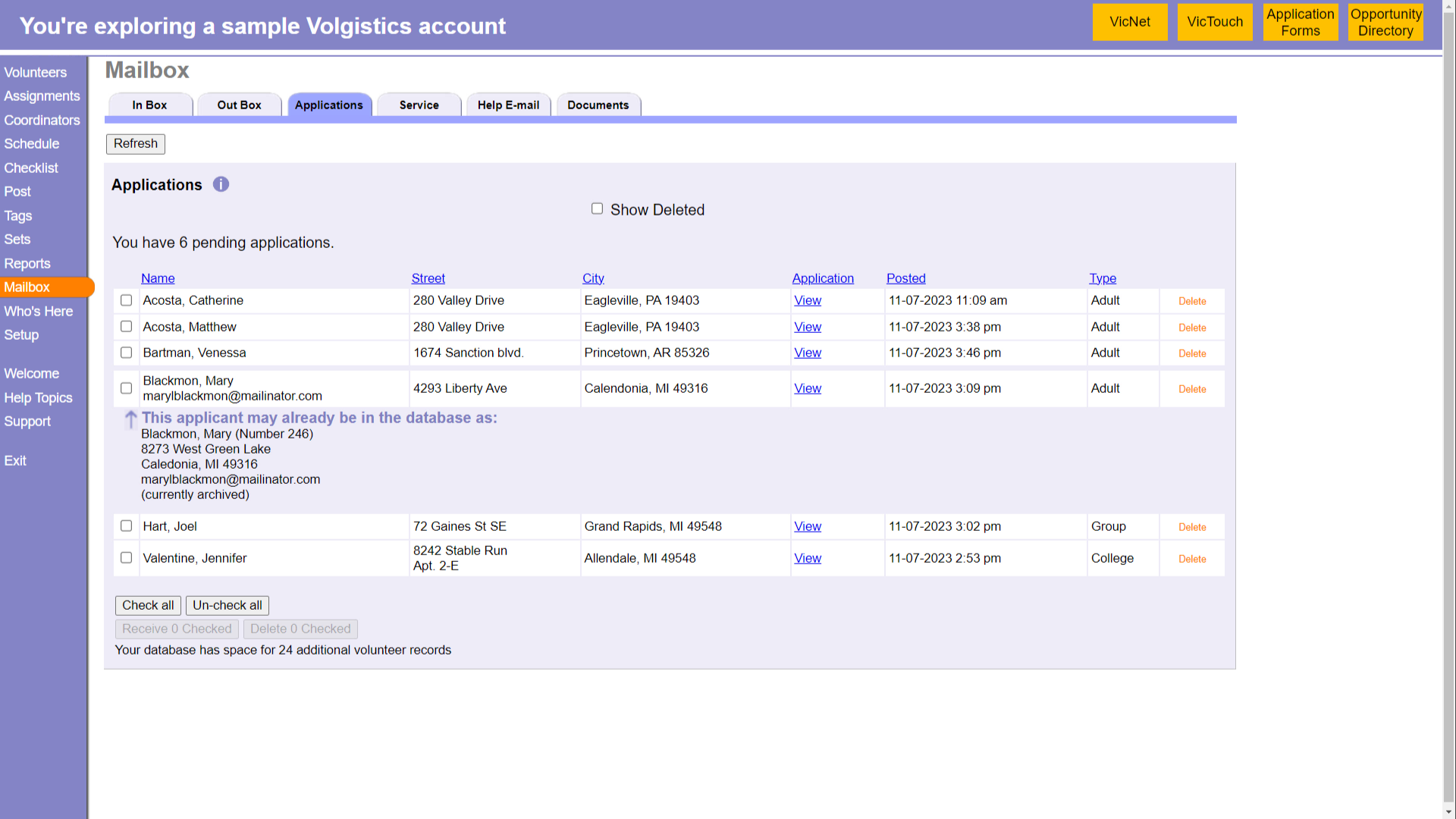
Task: Navigate to Volunteers in sidebar
Action: [36, 72]
